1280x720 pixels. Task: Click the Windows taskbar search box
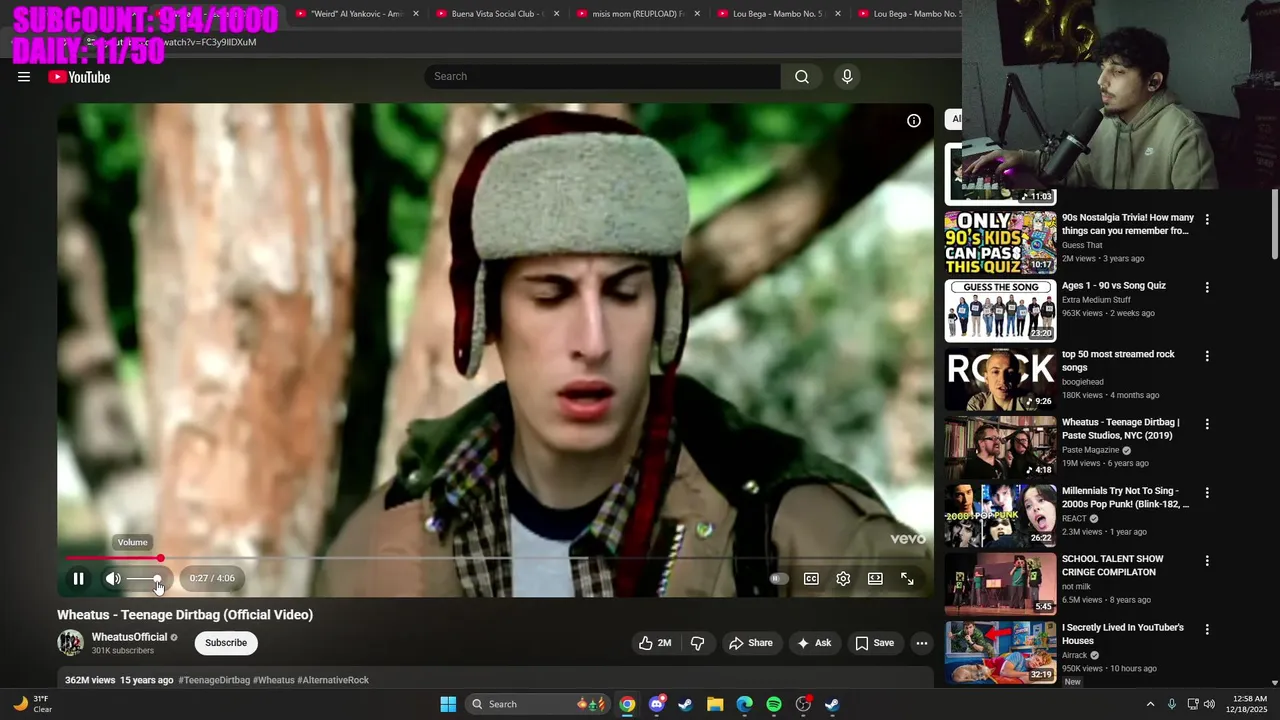(537, 704)
